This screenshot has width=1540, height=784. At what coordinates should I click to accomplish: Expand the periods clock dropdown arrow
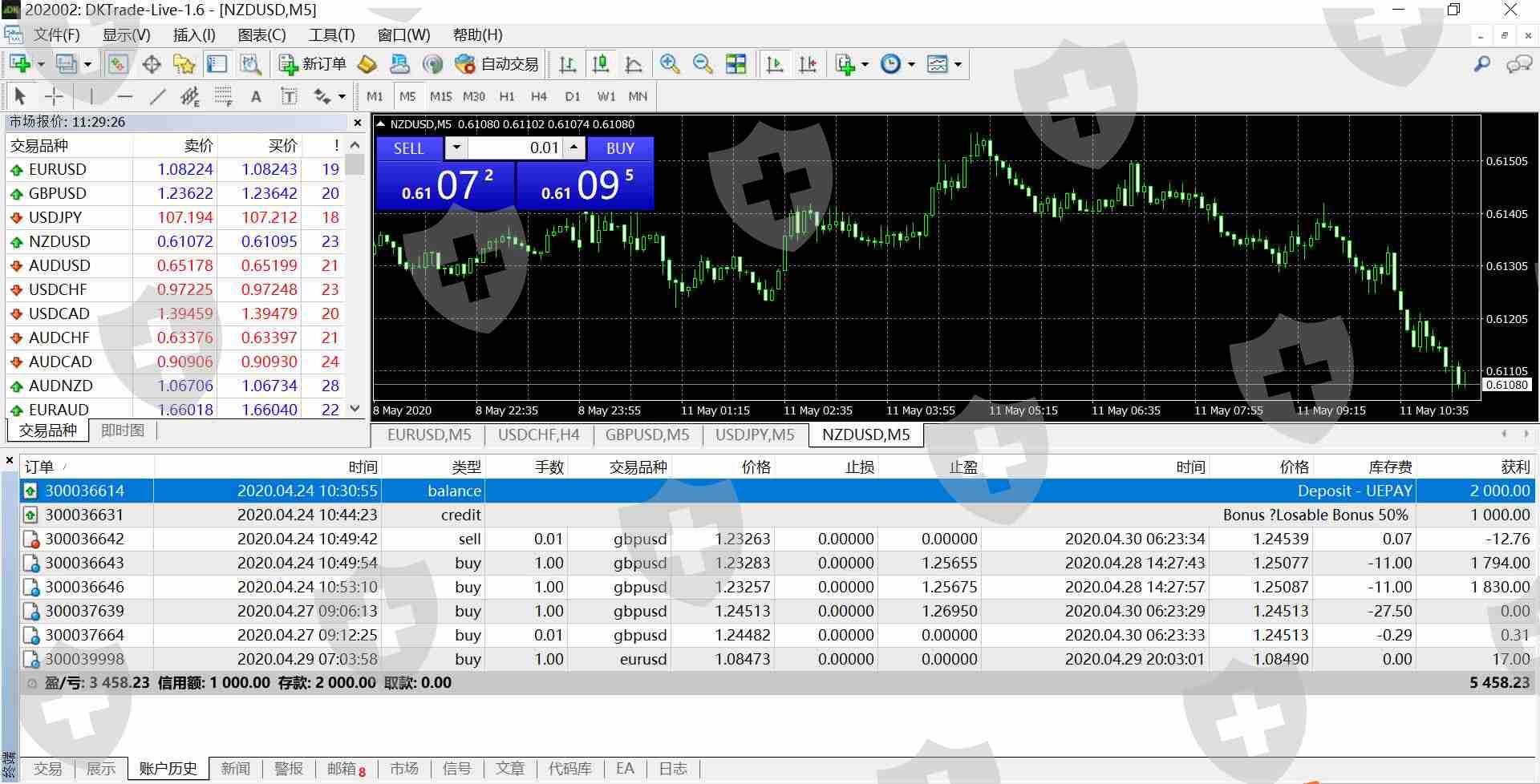[911, 64]
